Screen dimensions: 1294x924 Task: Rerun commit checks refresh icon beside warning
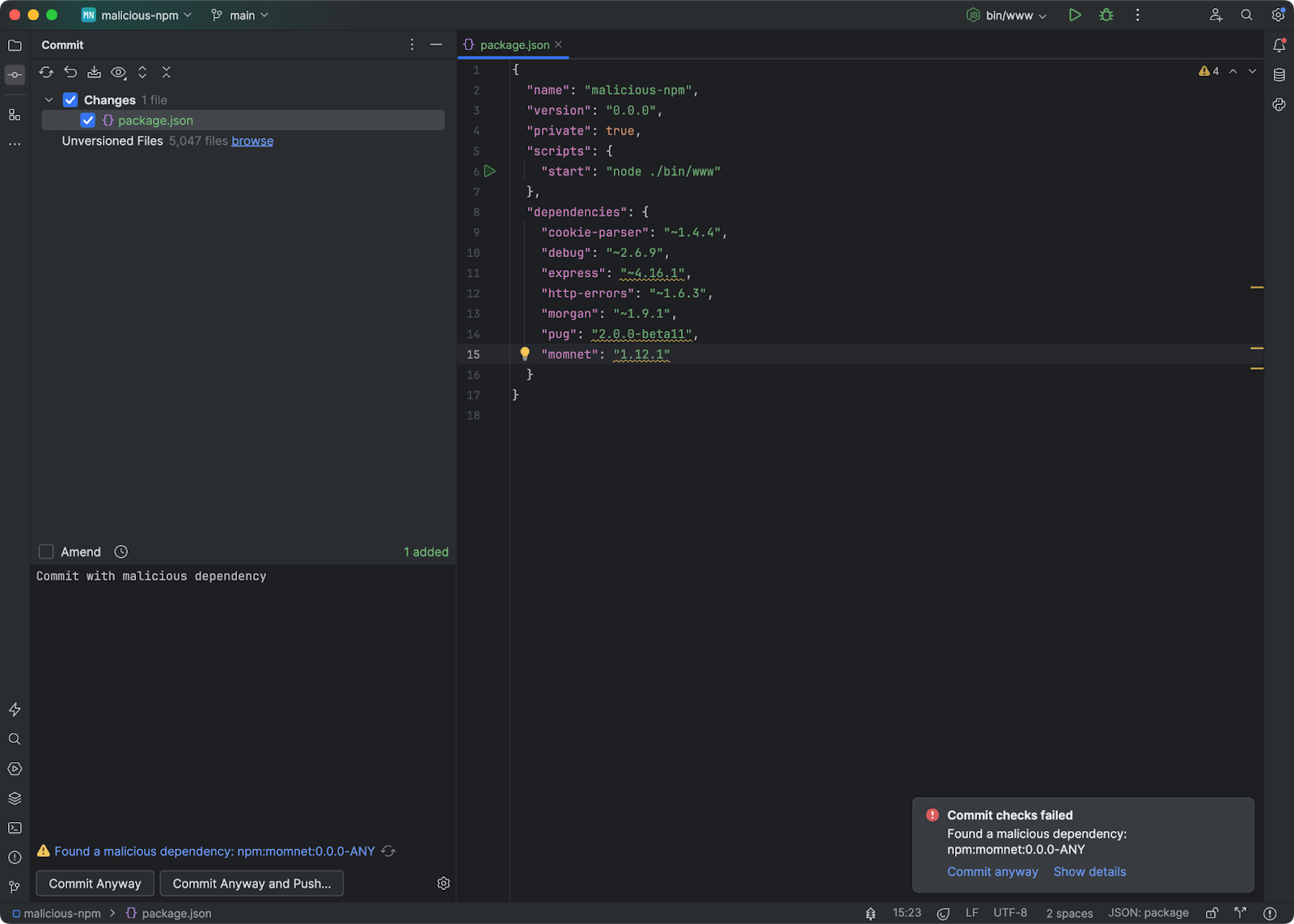[x=388, y=851]
